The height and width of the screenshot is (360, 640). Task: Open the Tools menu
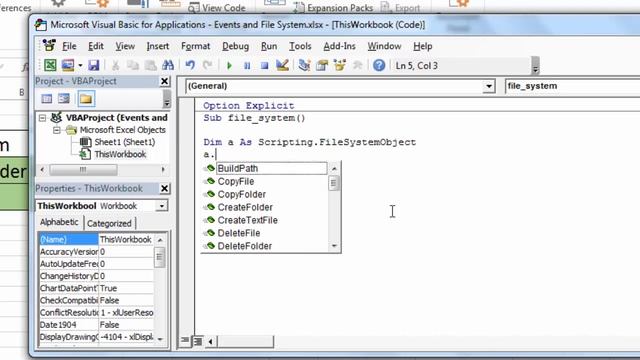[x=300, y=46]
